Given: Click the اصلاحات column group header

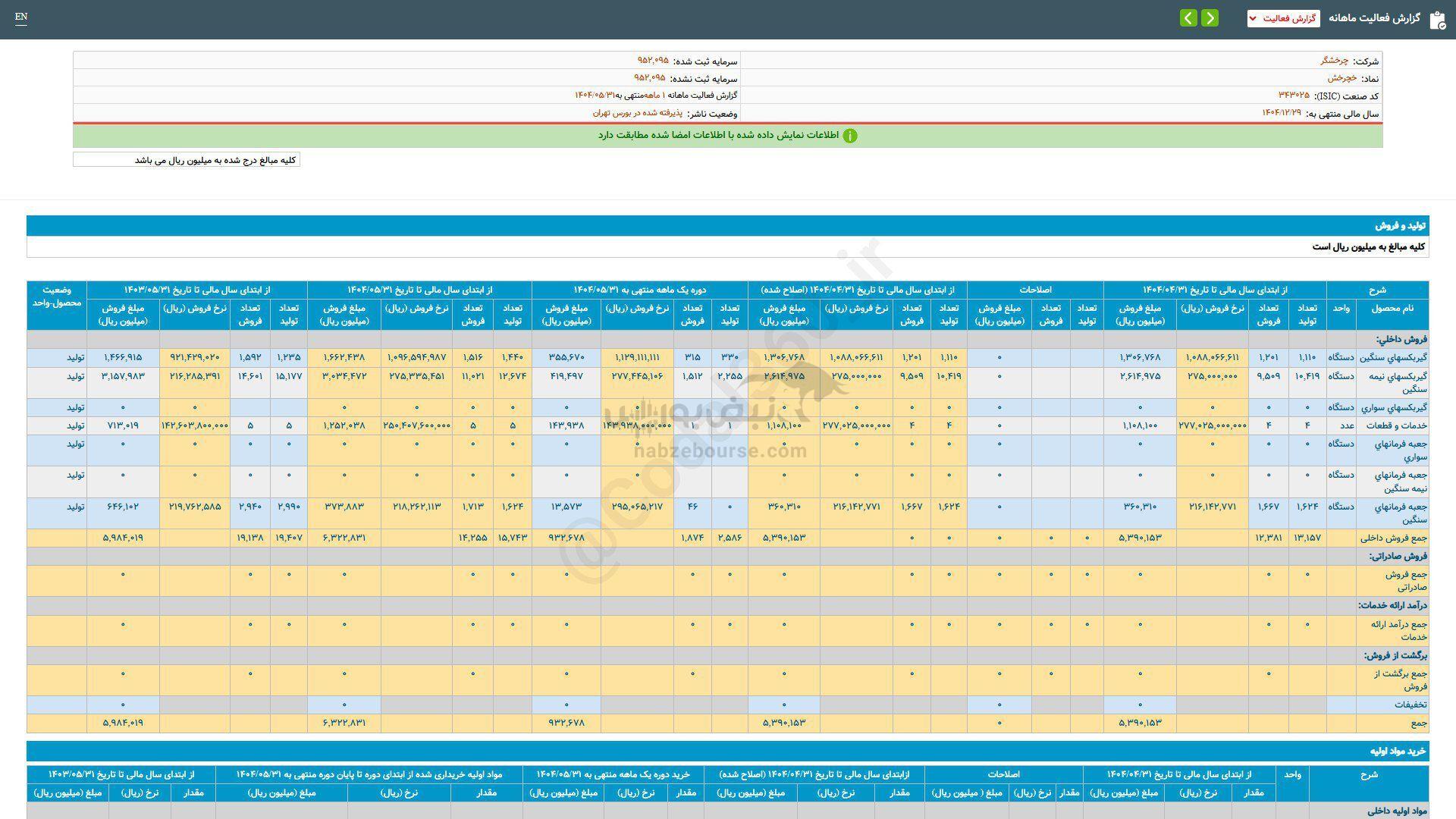Looking at the screenshot, I should tap(1035, 290).
